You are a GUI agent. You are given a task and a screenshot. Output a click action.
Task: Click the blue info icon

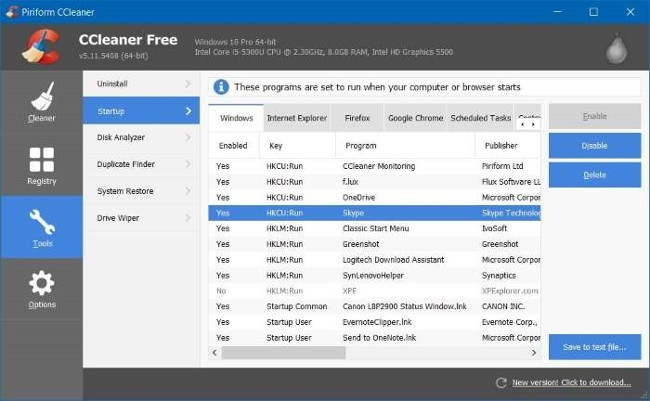click(x=221, y=87)
